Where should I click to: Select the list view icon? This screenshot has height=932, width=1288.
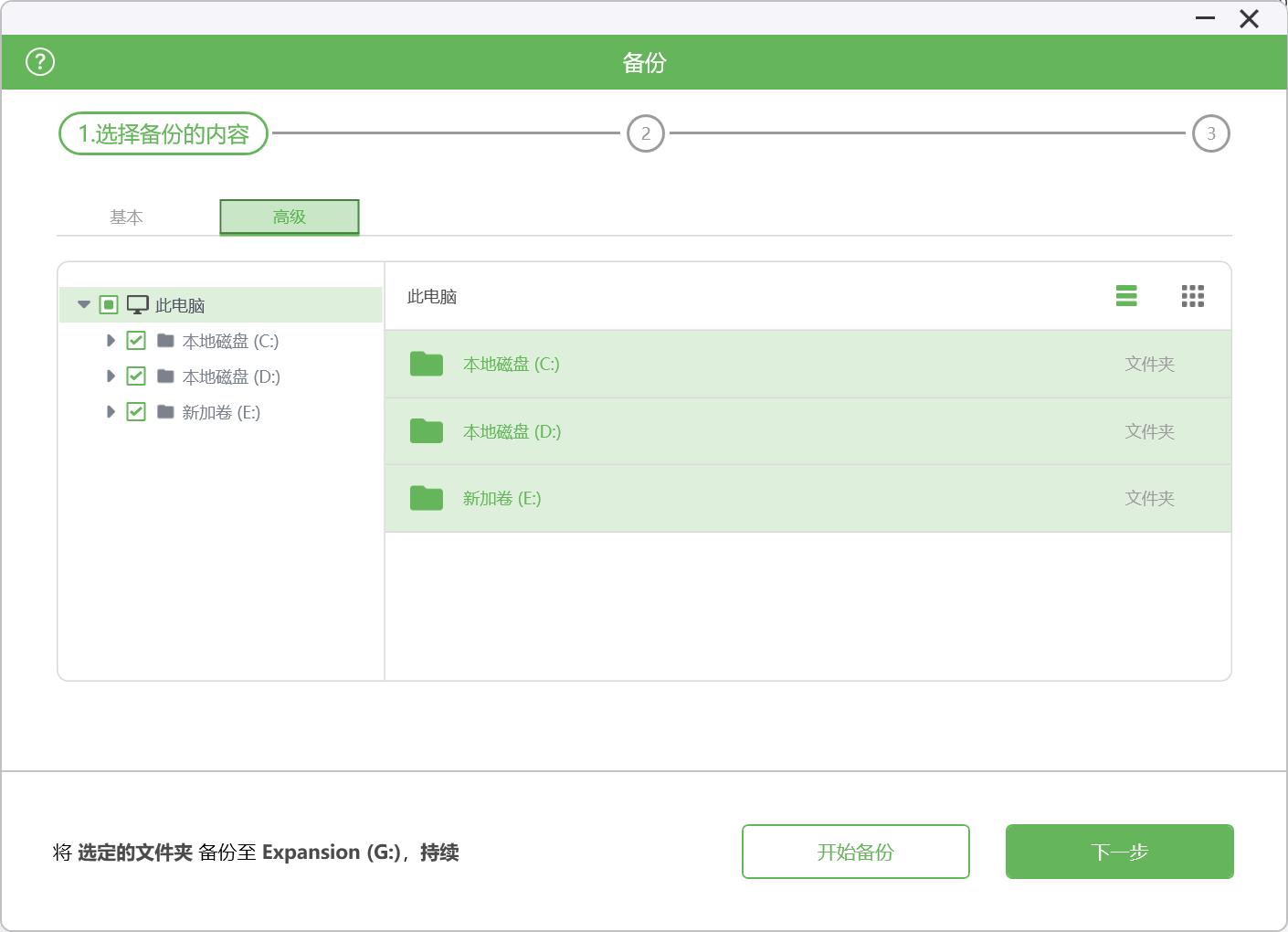[1125, 296]
